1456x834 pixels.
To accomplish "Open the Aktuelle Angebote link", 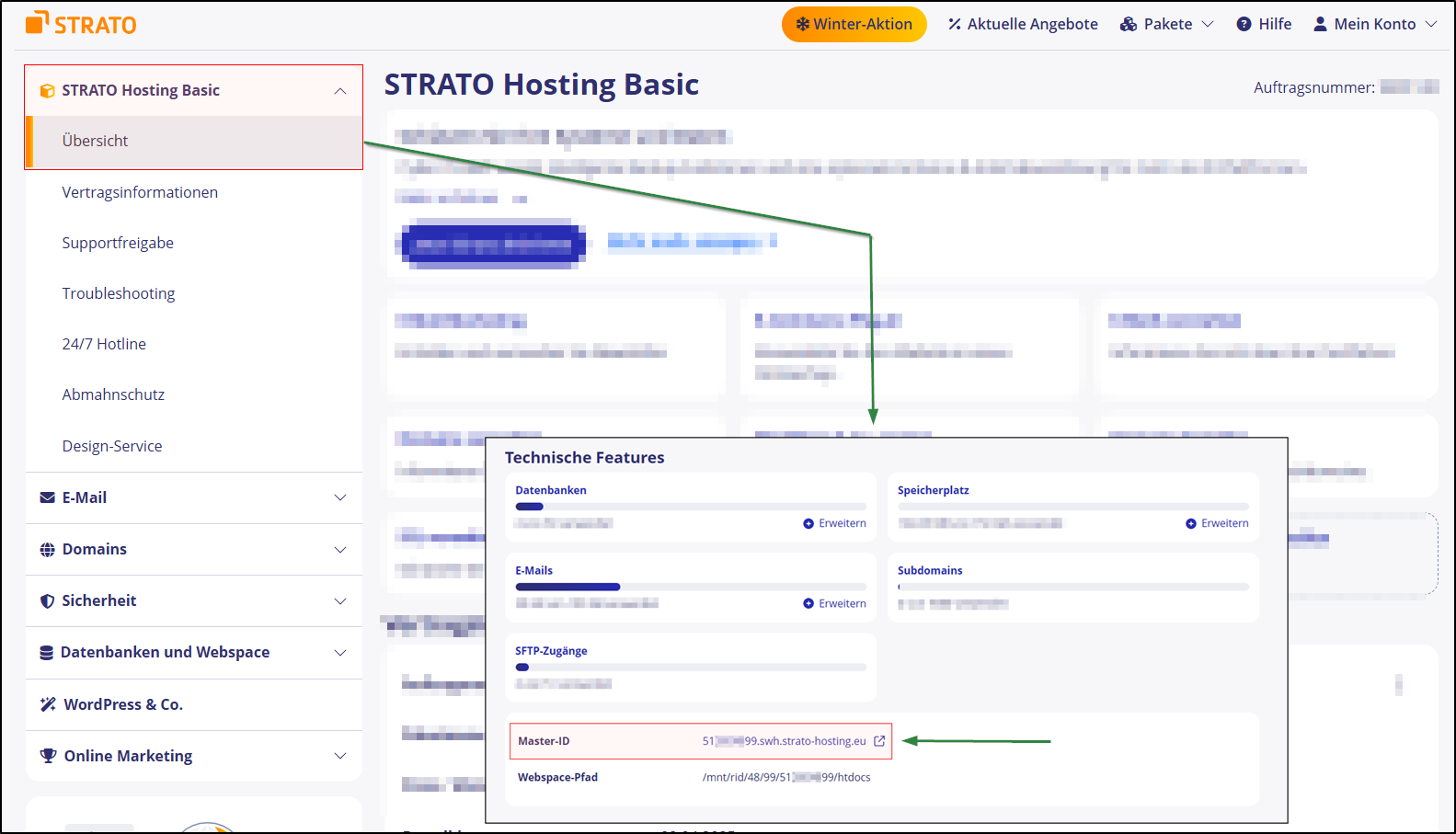I will coord(1023,24).
